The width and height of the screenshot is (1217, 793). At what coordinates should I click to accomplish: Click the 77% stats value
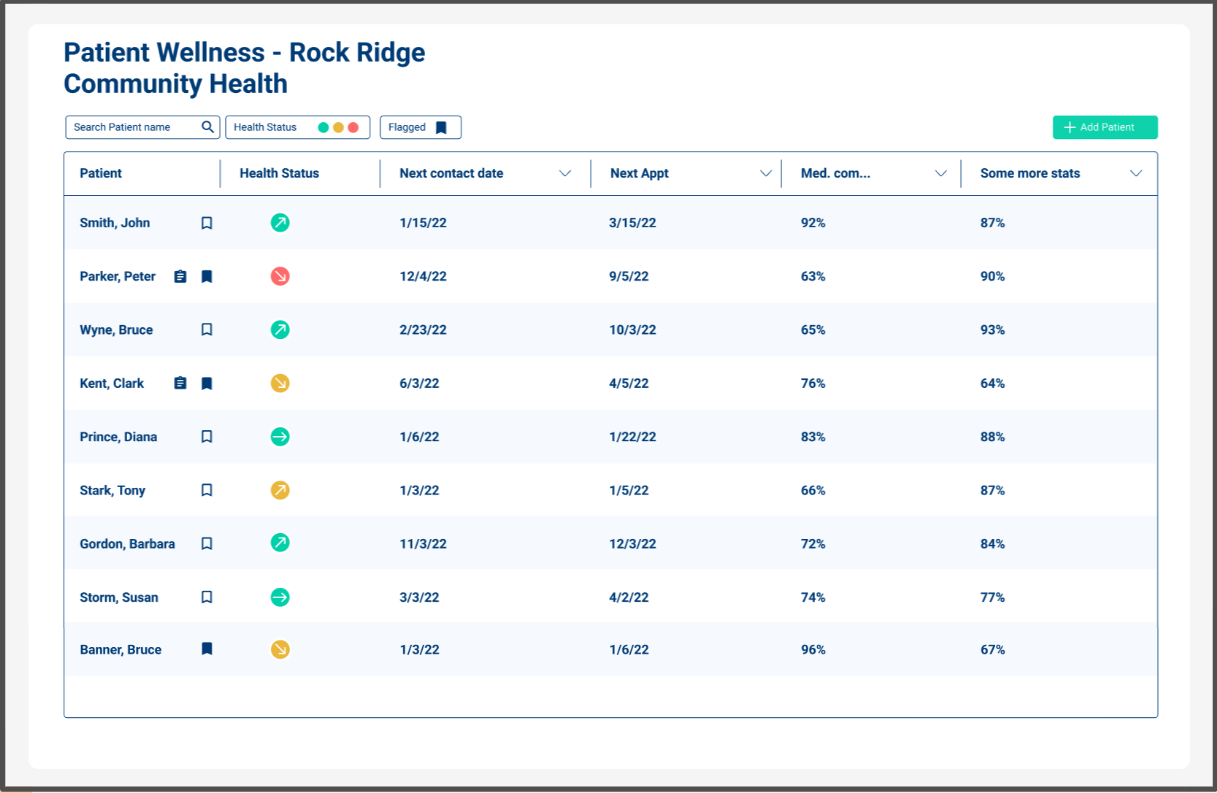[992, 597]
